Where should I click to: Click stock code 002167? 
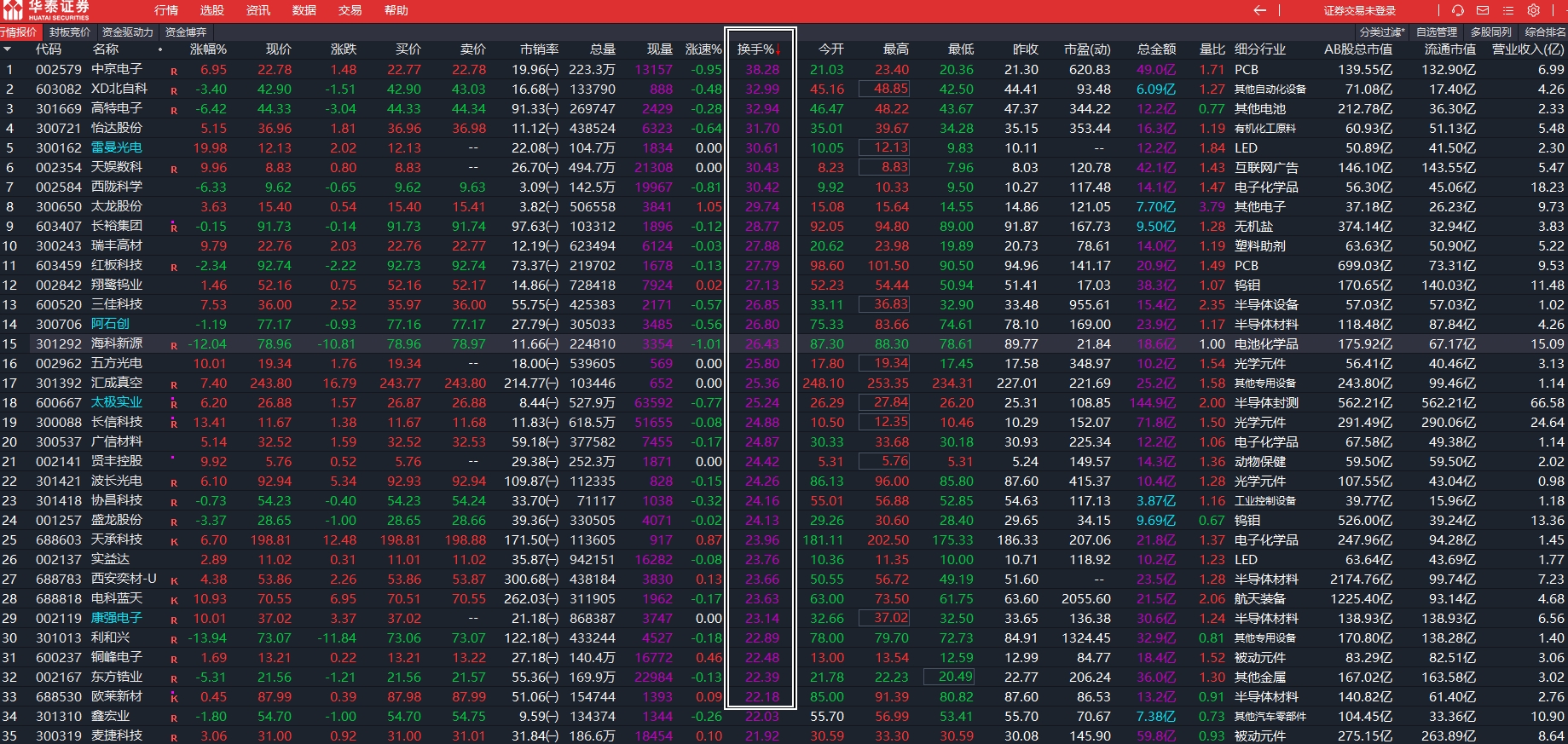click(59, 677)
